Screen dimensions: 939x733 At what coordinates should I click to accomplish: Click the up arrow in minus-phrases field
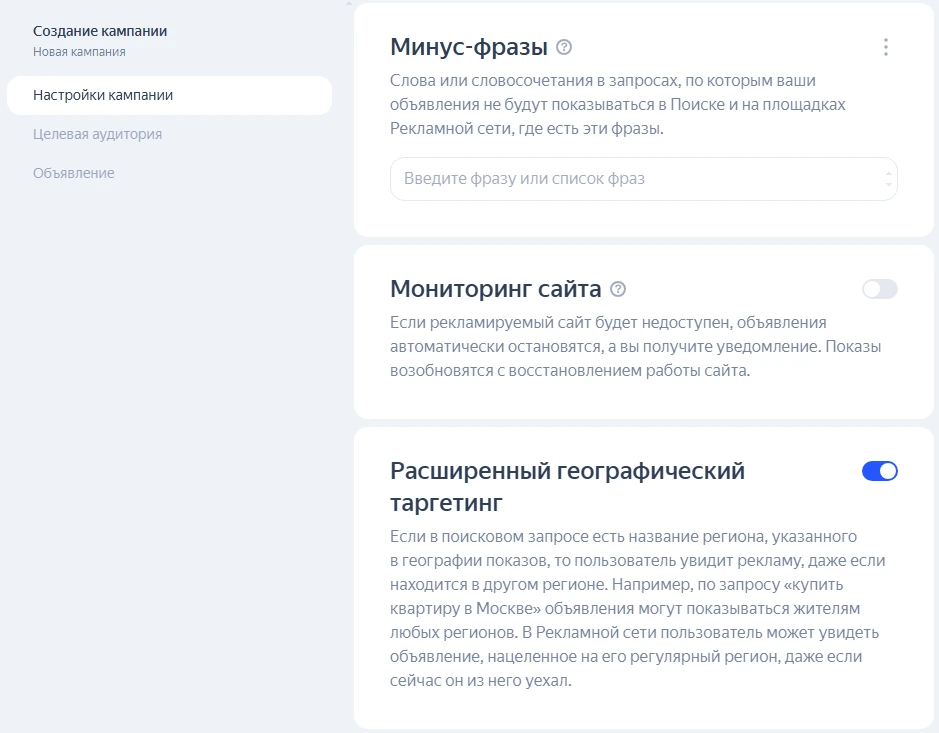[x=888, y=173]
